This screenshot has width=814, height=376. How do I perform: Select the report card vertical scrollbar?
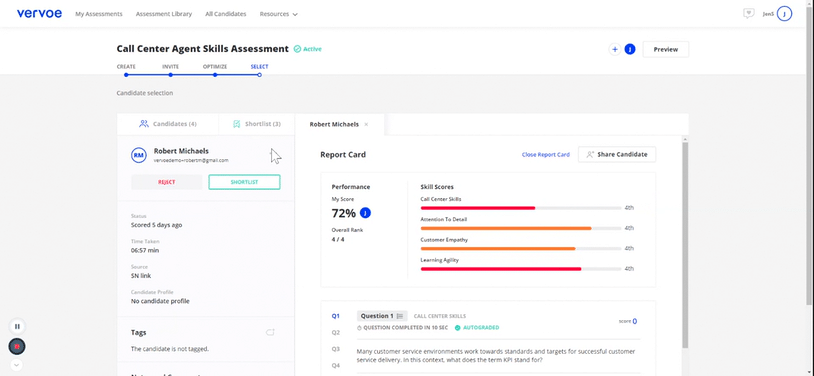click(x=685, y=244)
